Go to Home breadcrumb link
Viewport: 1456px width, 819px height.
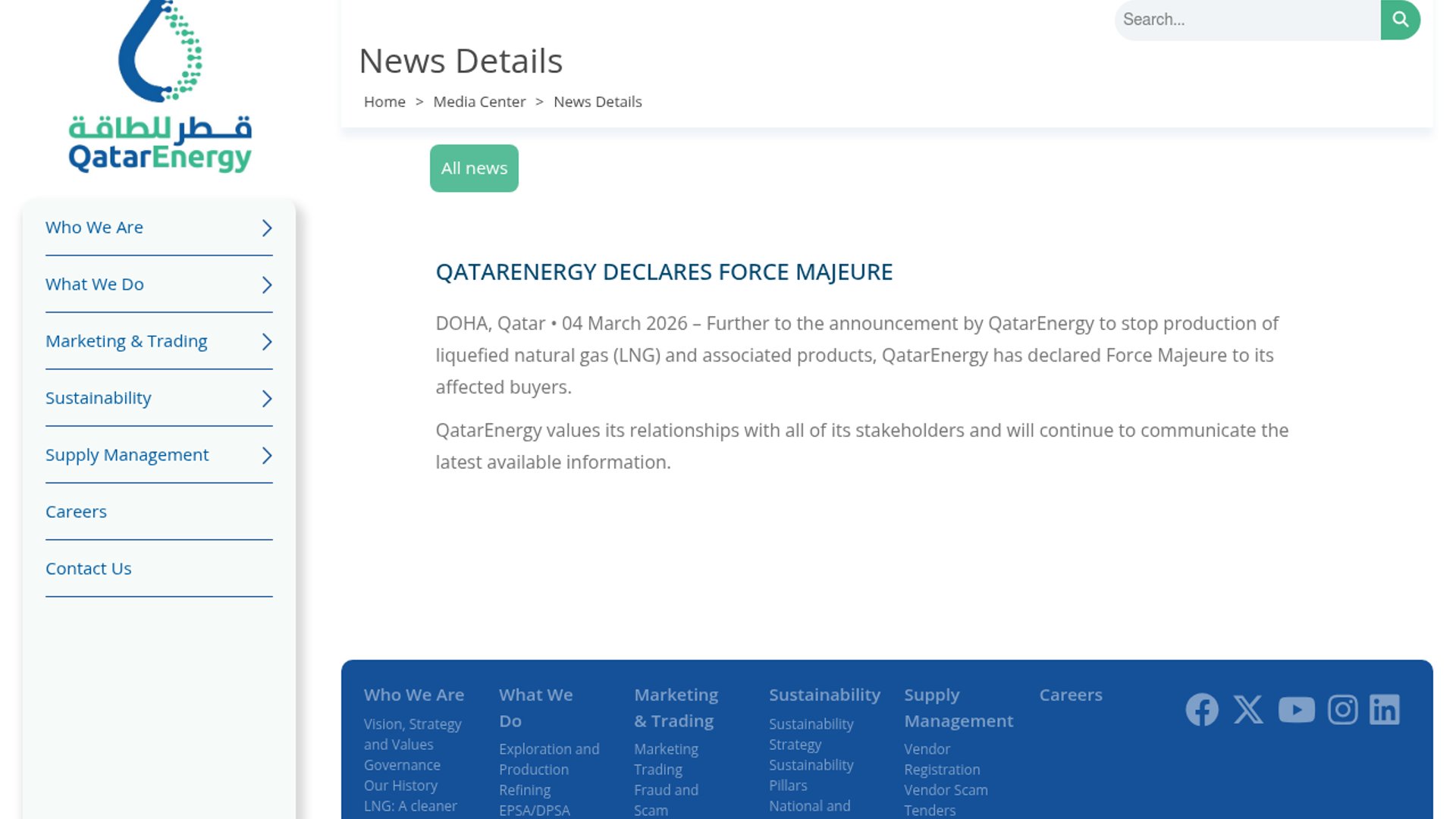pos(384,102)
